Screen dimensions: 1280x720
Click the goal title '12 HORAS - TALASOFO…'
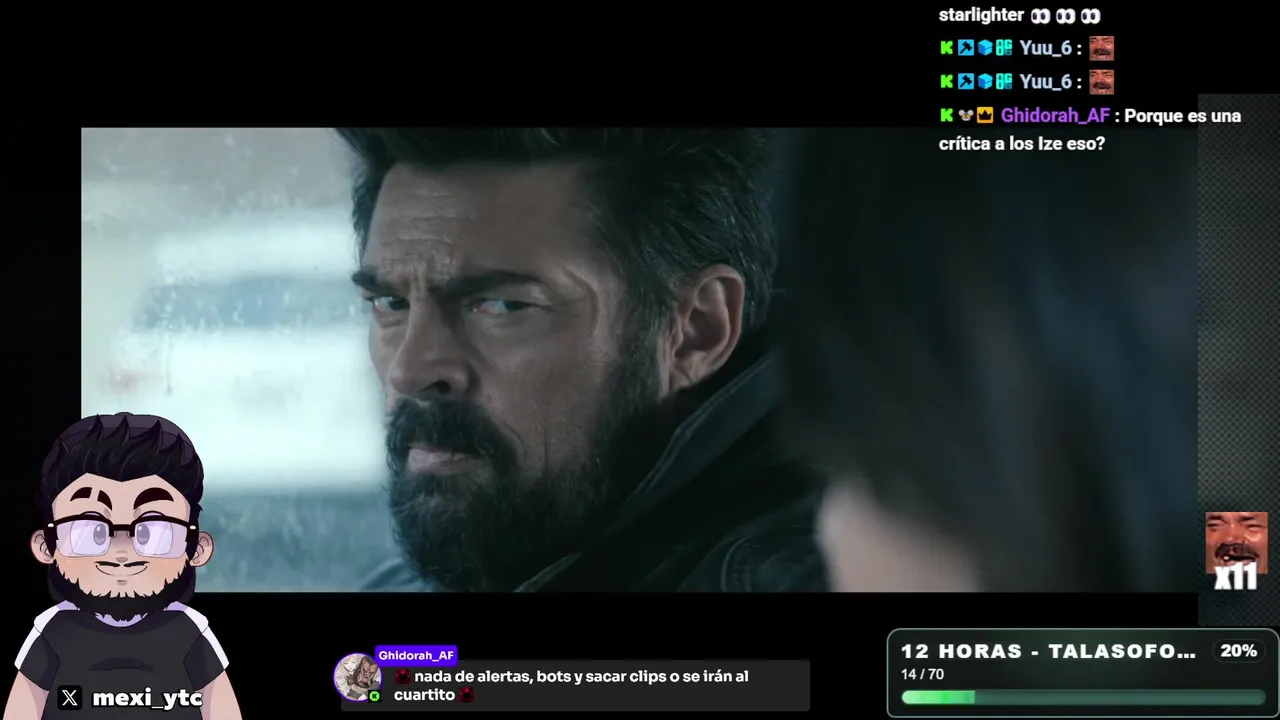click(1048, 651)
